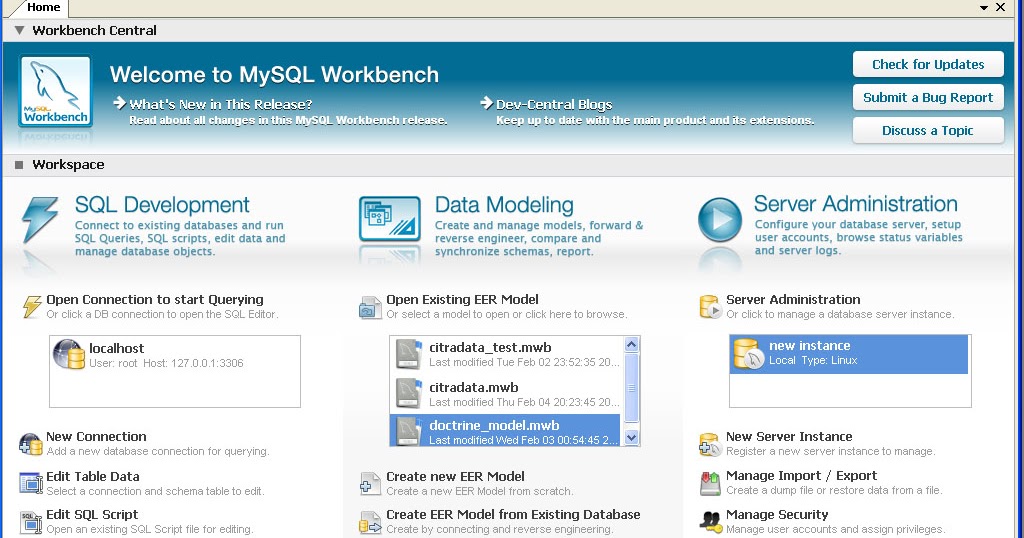
Task: Click Check for Updates button
Action: 928,64
